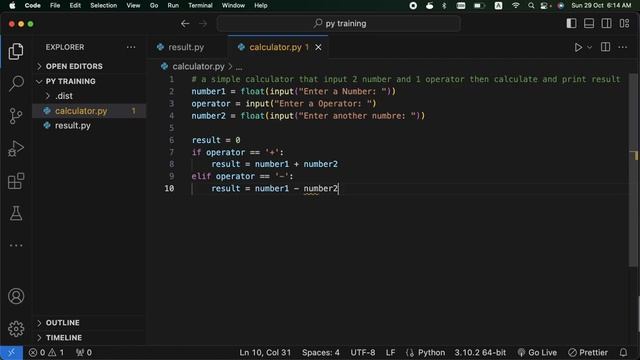Open the Explorer view in activity bar

(16, 52)
